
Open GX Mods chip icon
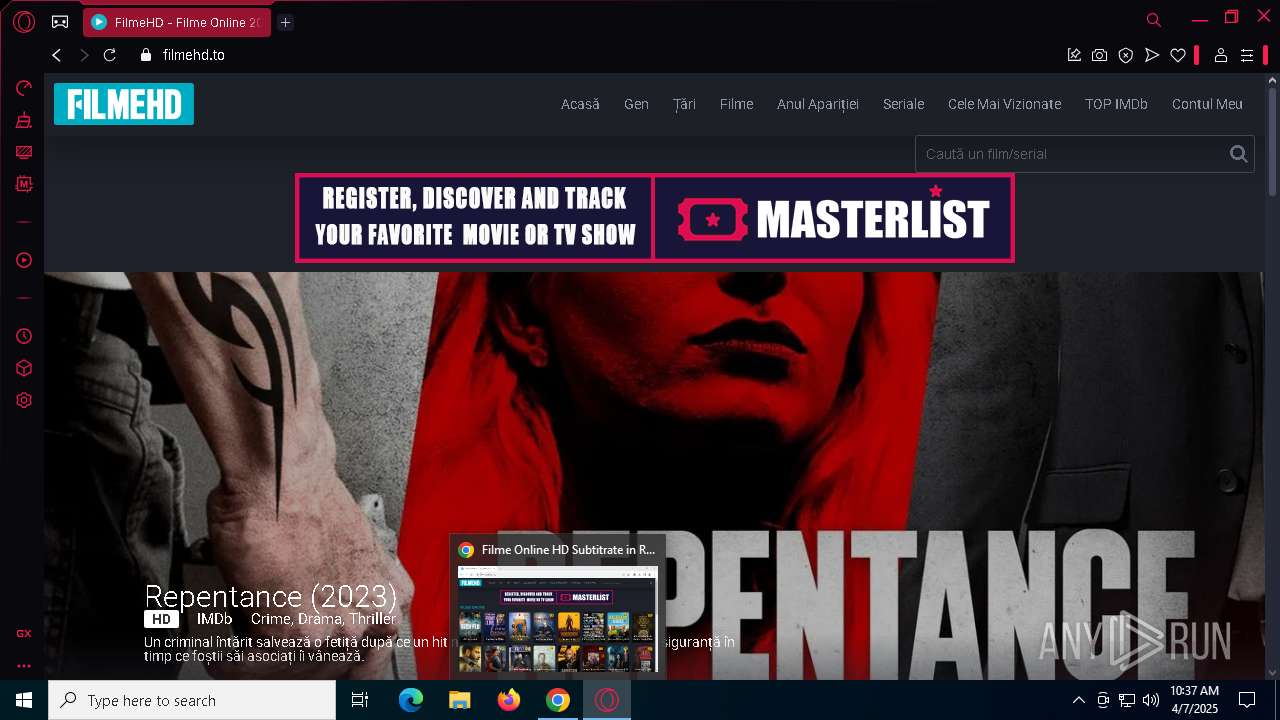pos(24,184)
